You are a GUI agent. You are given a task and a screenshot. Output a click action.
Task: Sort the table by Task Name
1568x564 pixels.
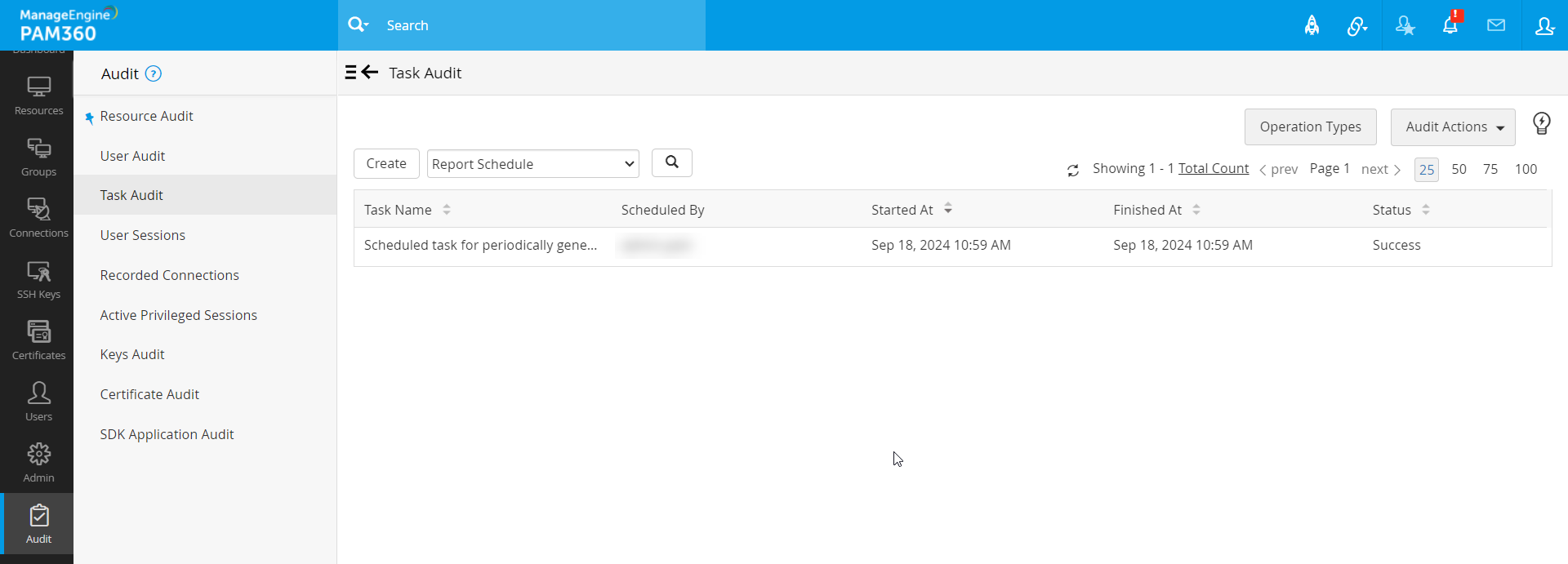447,210
